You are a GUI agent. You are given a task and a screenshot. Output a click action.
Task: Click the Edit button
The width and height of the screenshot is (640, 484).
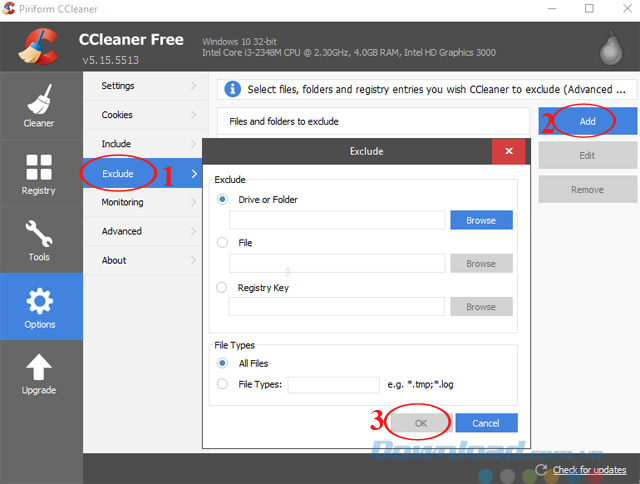(x=587, y=155)
